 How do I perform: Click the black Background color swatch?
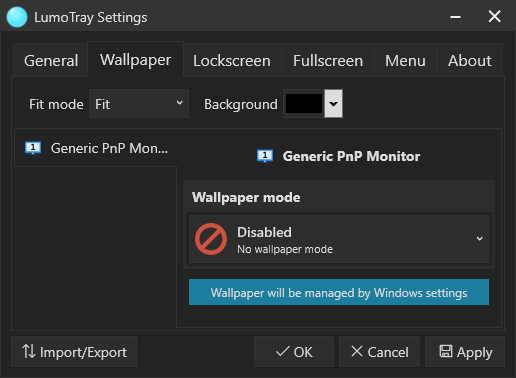[304, 104]
